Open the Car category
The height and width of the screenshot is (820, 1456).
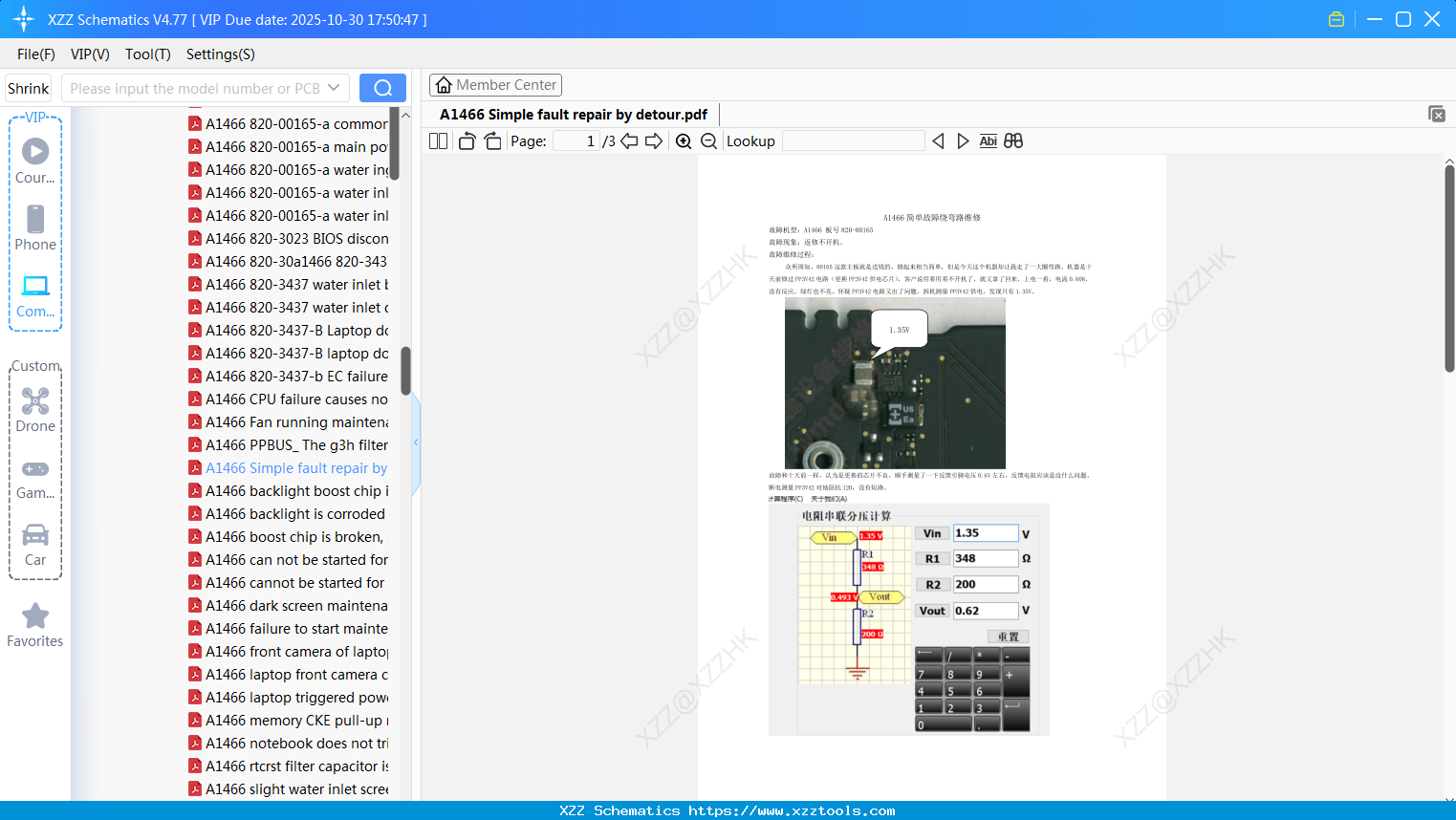[x=35, y=545]
